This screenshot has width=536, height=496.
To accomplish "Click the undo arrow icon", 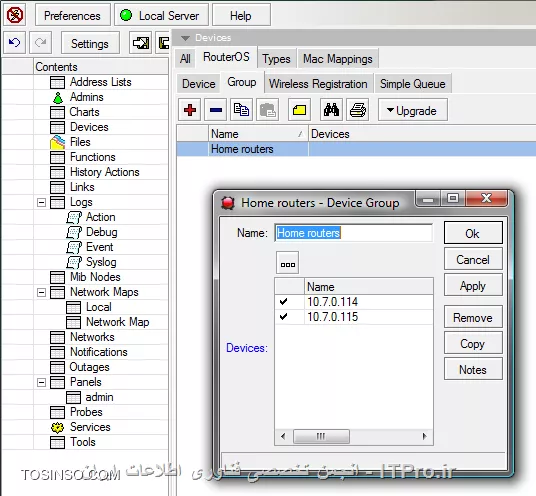I will coord(14,43).
